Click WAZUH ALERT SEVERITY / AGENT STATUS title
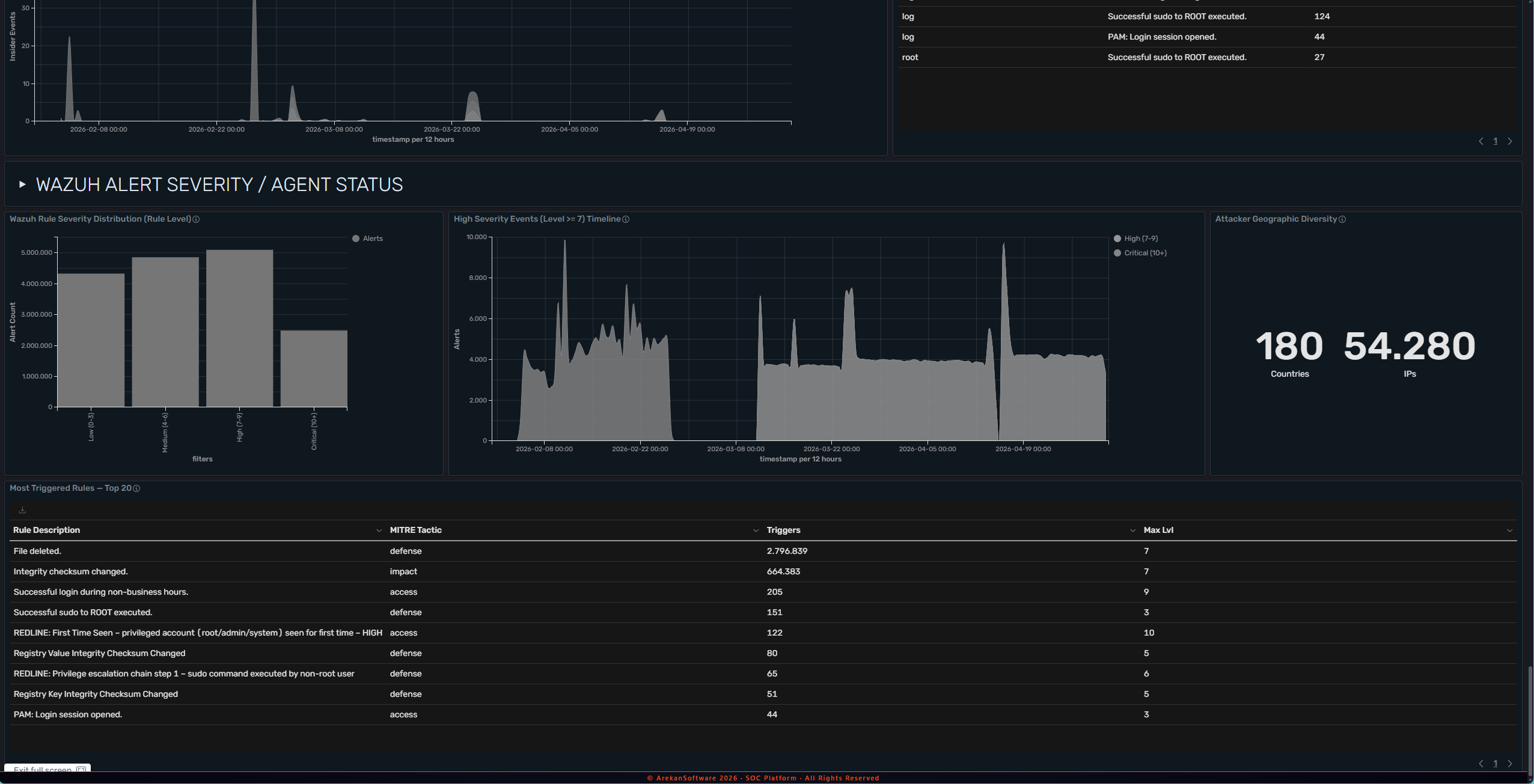This screenshot has height=784, width=1534. [x=219, y=184]
